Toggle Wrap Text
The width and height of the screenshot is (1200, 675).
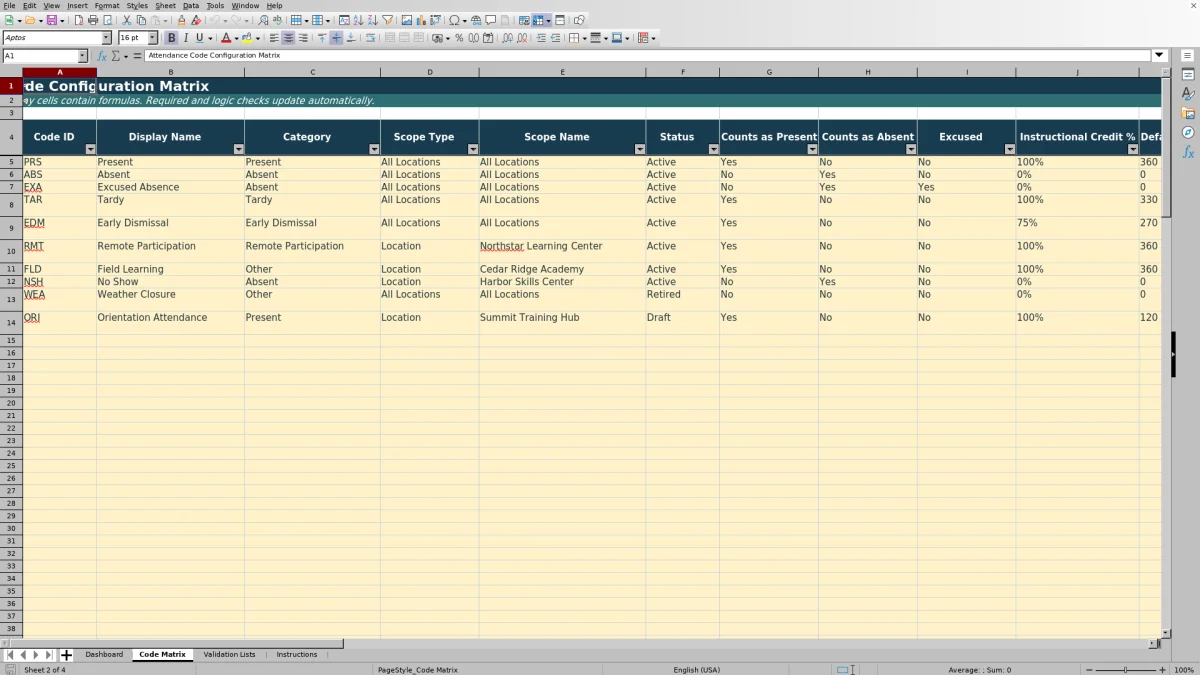370,38
